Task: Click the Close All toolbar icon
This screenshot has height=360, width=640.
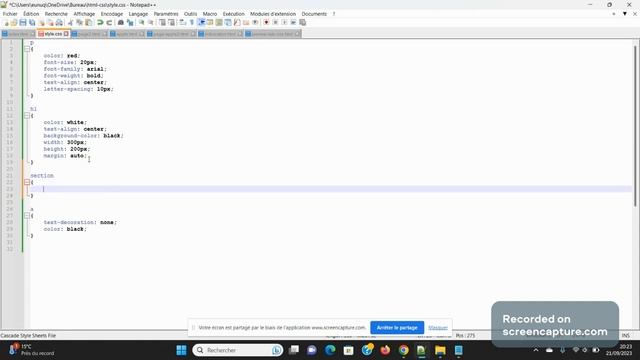Action: tap(50, 22)
